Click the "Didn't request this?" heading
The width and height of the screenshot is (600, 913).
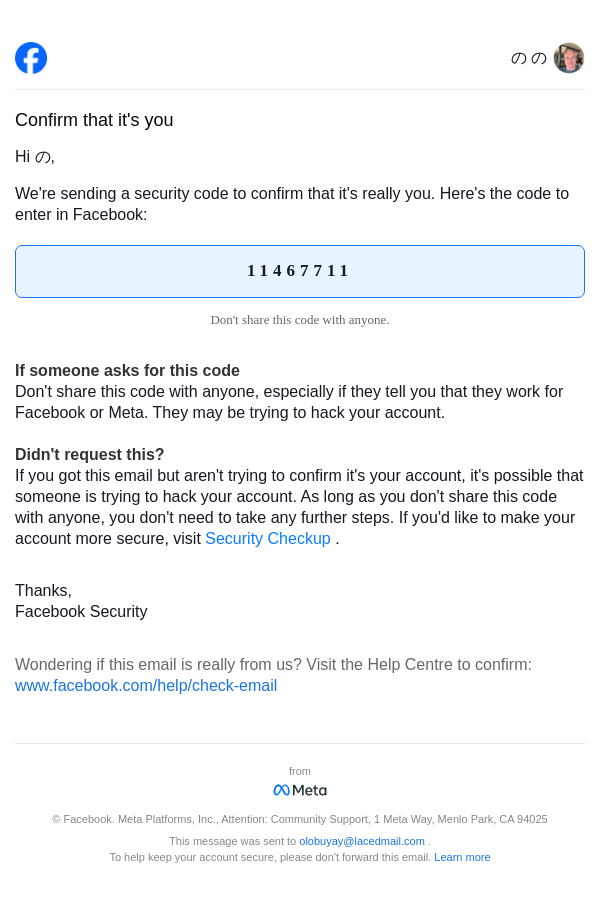point(90,455)
